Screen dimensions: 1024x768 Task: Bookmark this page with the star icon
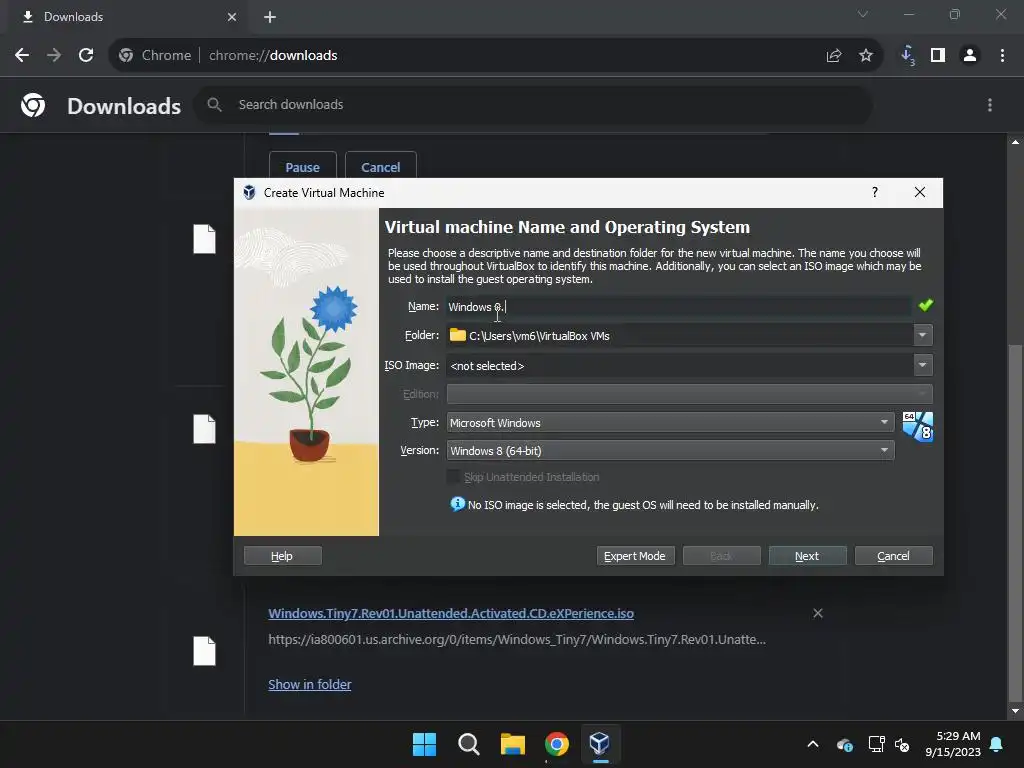pyautogui.click(x=866, y=56)
